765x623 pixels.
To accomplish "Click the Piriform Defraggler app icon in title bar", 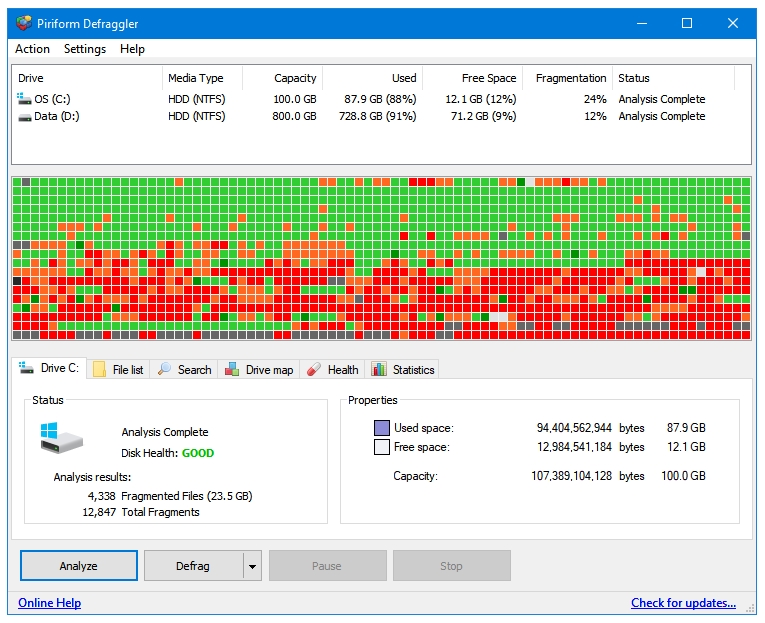I will tap(23, 23).
